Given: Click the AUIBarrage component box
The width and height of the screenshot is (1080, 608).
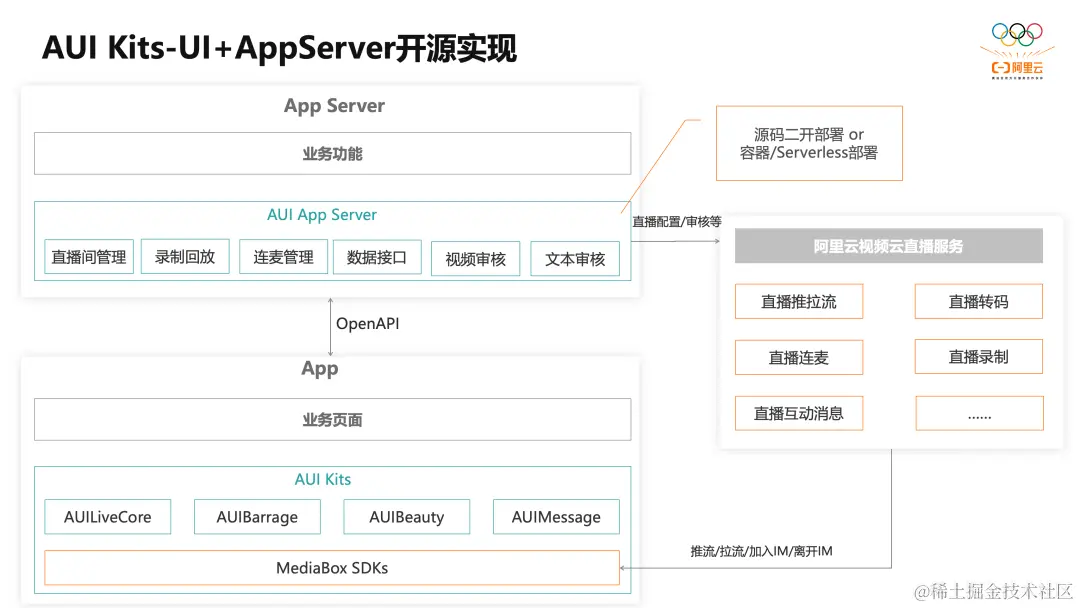Looking at the screenshot, I should [257, 517].
